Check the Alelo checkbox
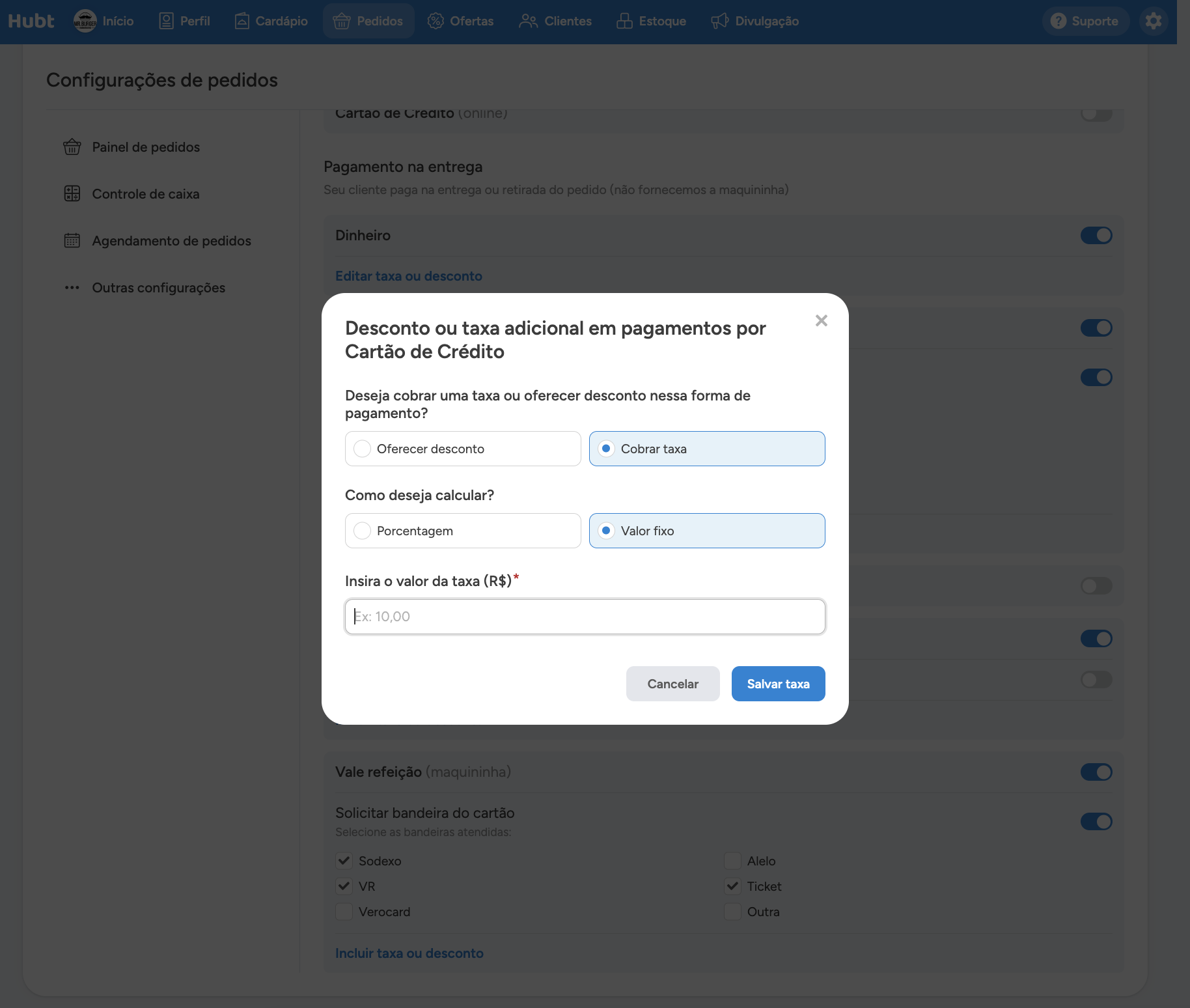The height and width of the screenshot is (1008, 1190). pos(732,861)
